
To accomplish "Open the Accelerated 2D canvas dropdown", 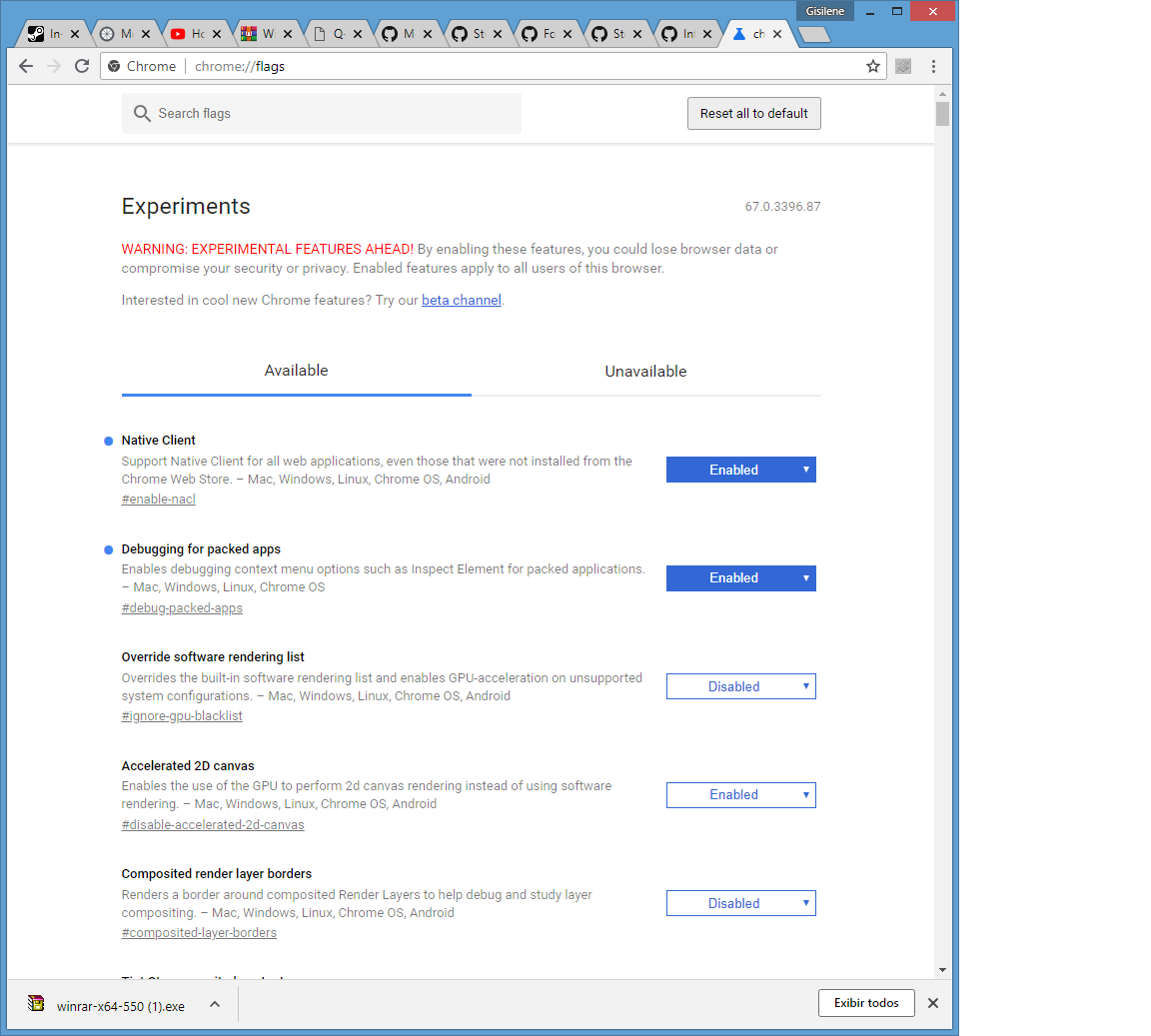I will coord(740,794).
